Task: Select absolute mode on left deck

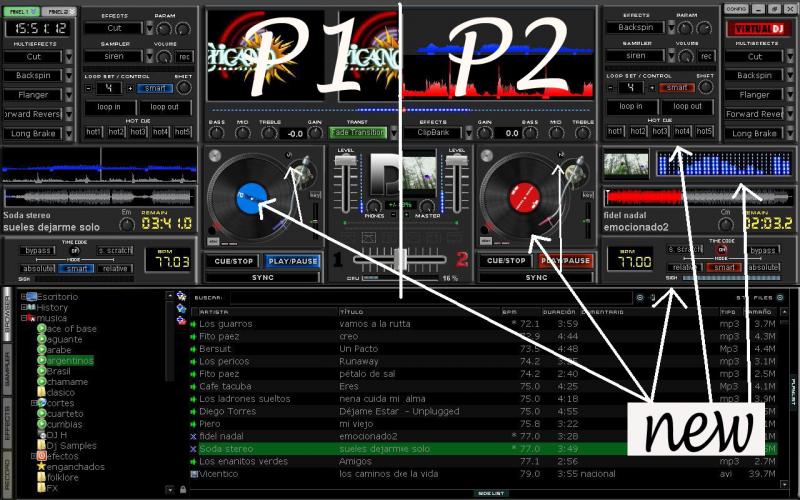Action: tap(38, 268)
